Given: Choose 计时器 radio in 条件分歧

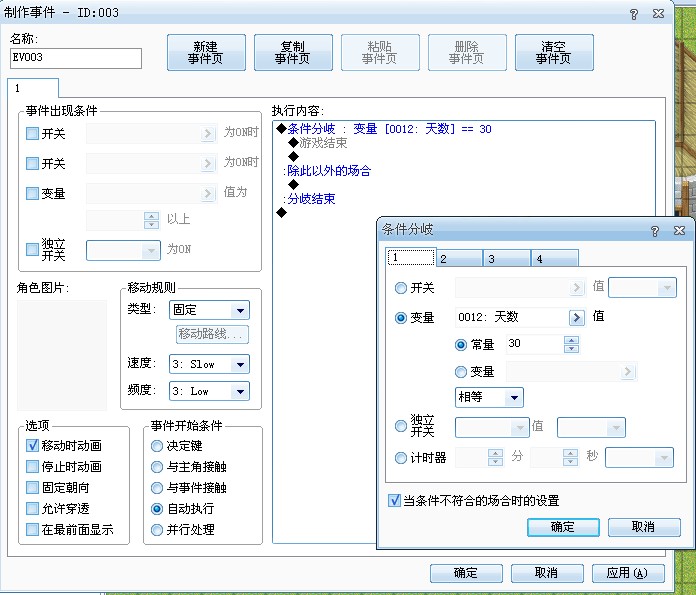Looking at the screenshot, I should click(x=400, y=458).
